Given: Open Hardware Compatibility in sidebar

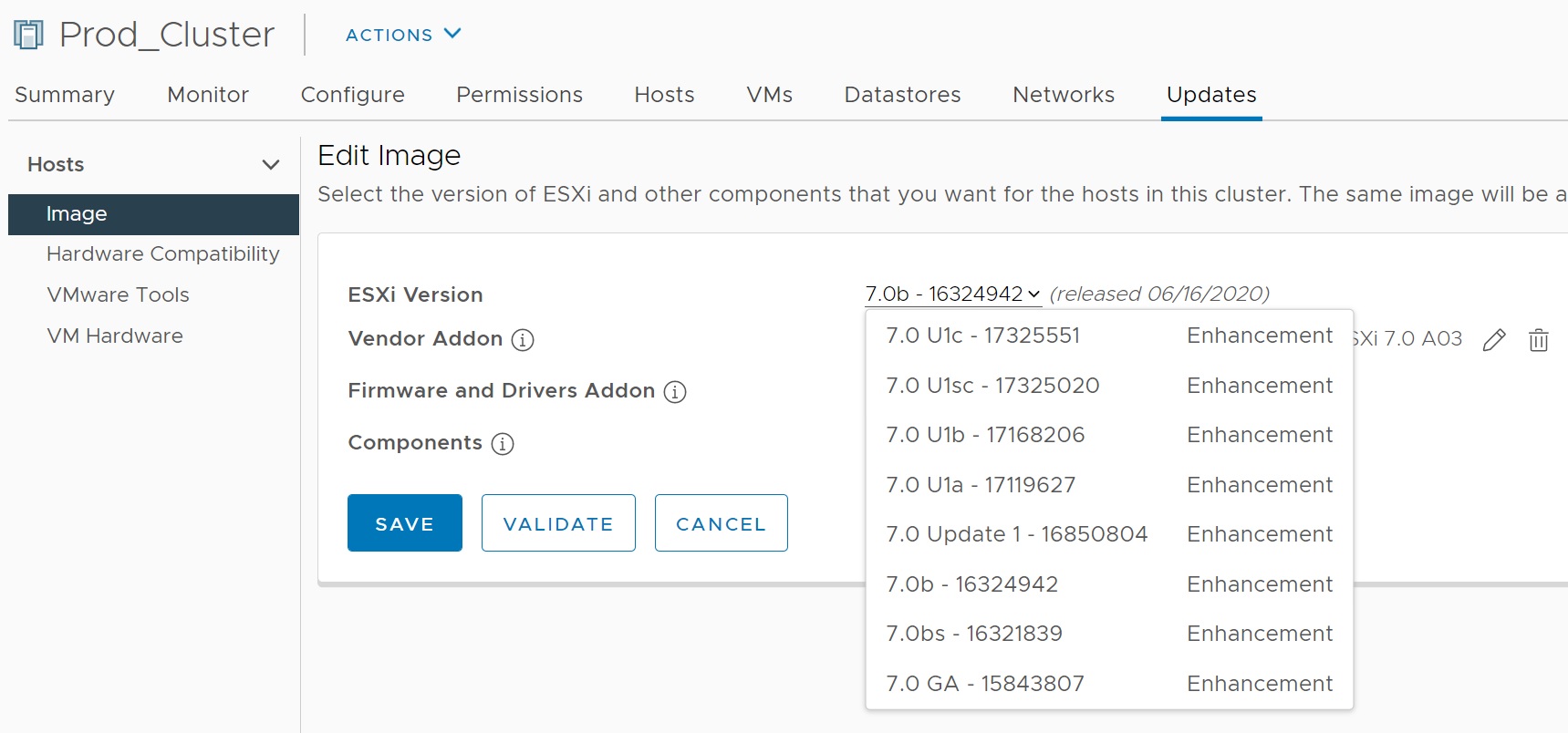Looking at the screenshot, I should (x=163, y=254).
